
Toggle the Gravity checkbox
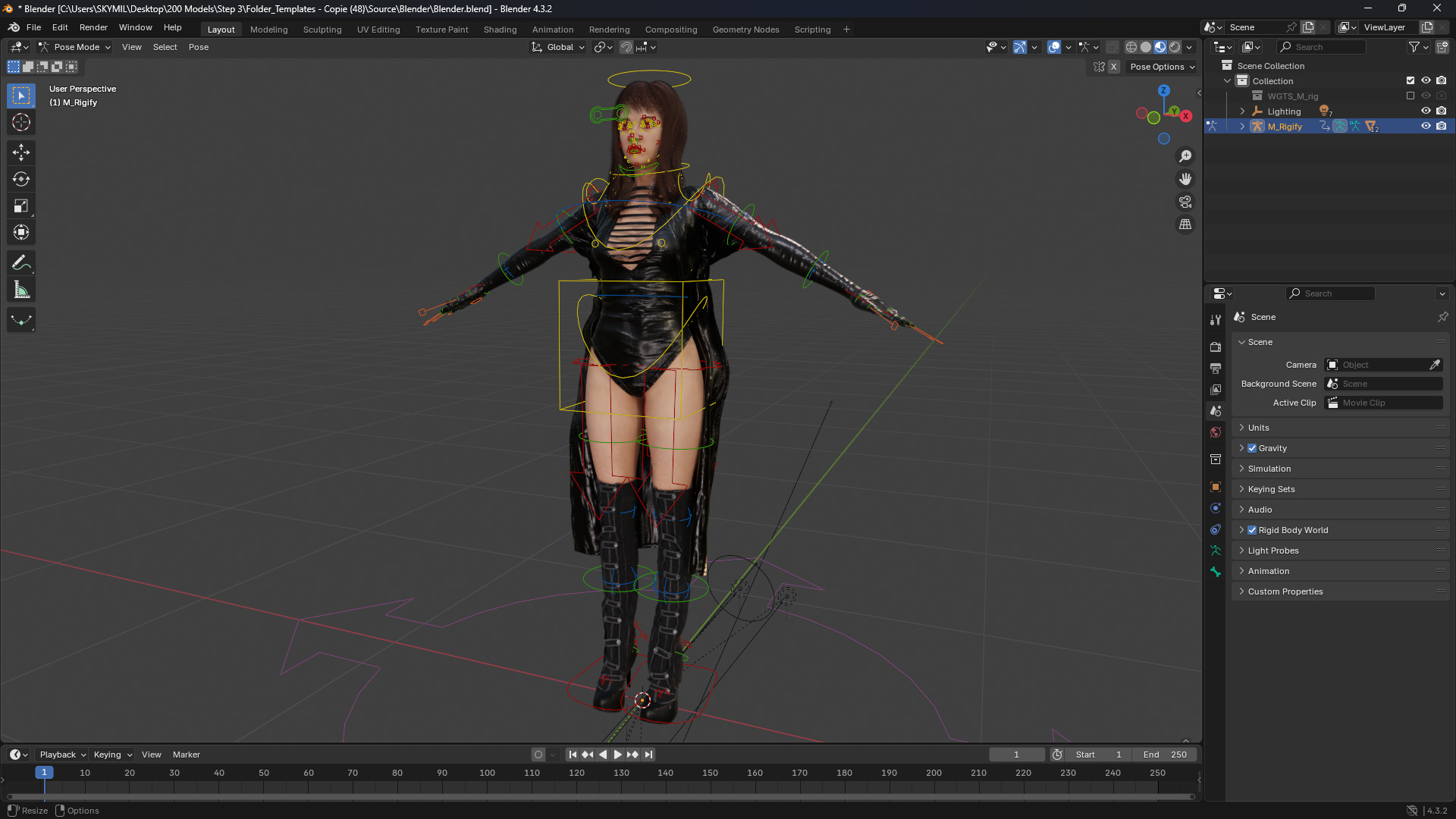pos(1252,448)
